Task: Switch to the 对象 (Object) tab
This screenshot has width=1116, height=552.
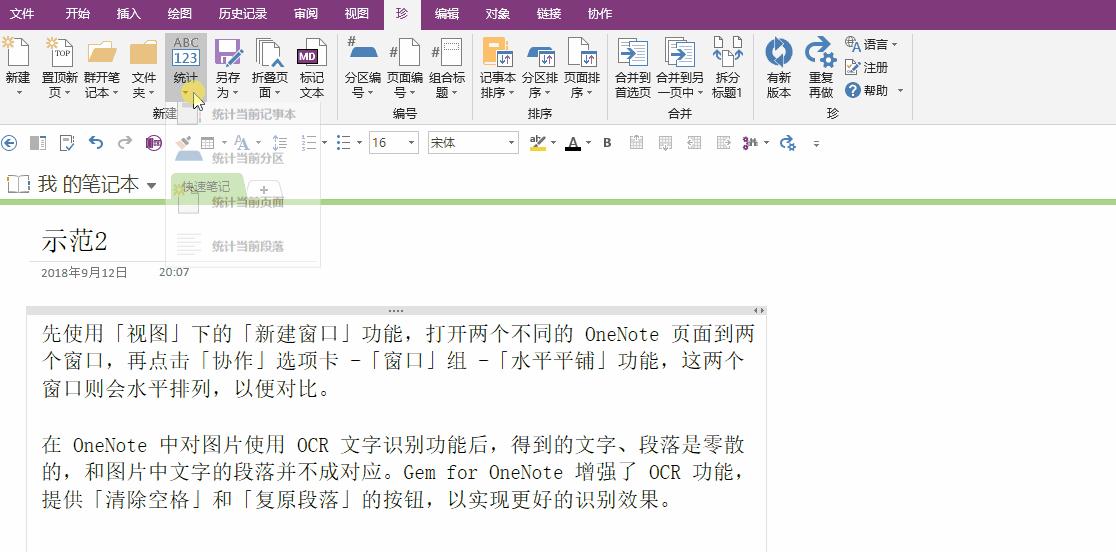Action: tap(498, 14)
